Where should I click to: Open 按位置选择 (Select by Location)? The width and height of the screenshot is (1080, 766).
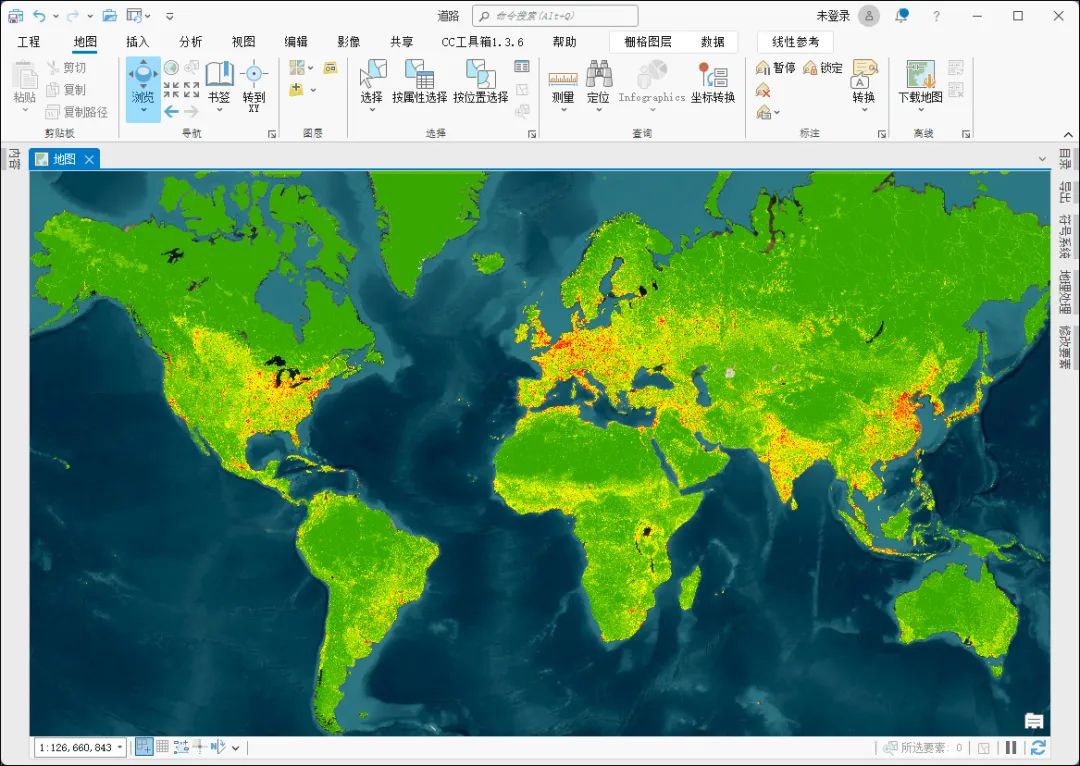[x=481, y=83]
